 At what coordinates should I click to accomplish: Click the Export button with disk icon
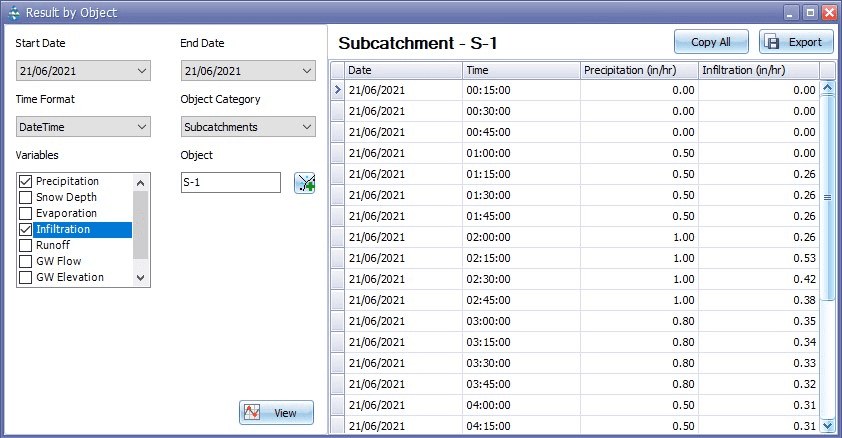(x=796, y=42)
